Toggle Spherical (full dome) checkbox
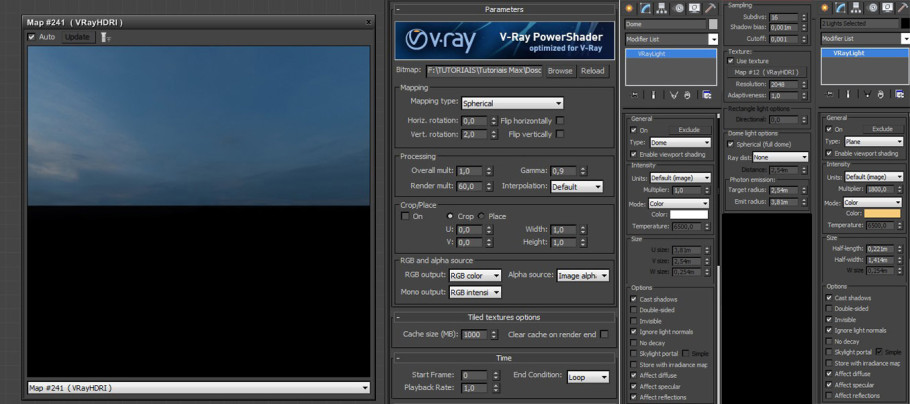Image resolution: width=910 pixels, height=404 pixels. coord(731,144)
